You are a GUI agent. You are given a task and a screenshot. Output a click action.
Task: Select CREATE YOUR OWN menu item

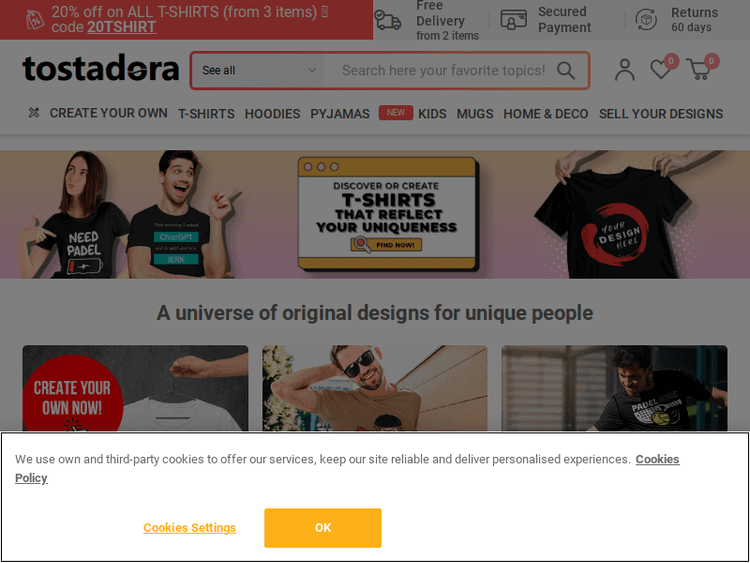[109, 113]
